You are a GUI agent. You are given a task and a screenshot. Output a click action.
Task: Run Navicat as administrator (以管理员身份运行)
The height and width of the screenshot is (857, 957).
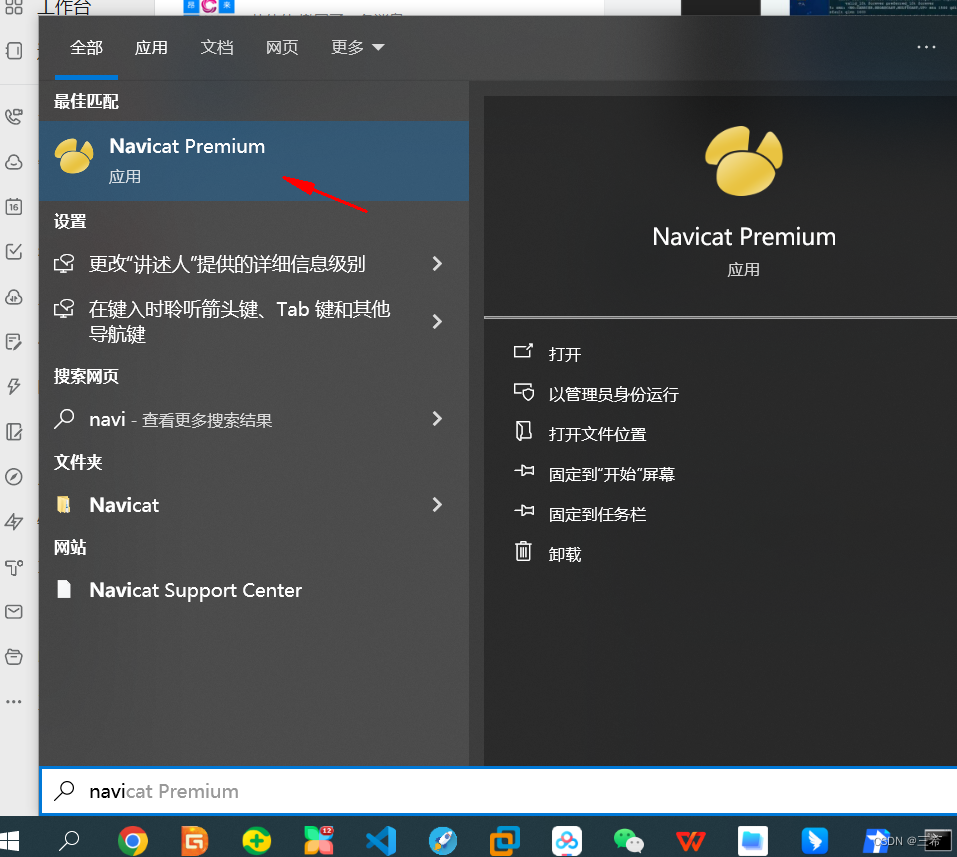click(x=613, y=394)
